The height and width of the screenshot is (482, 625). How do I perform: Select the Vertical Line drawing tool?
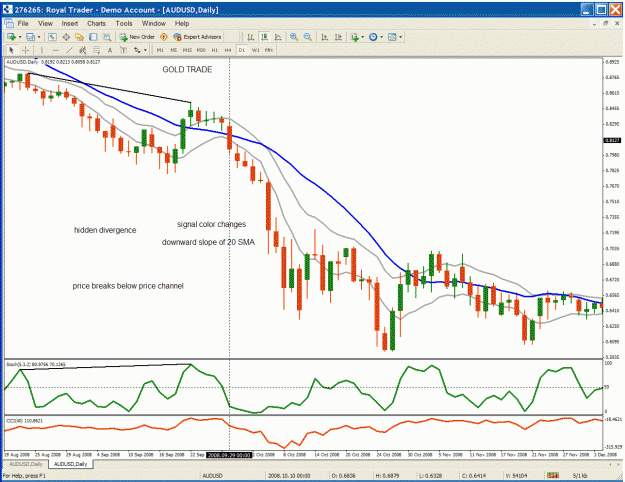[x=42, y=50]
